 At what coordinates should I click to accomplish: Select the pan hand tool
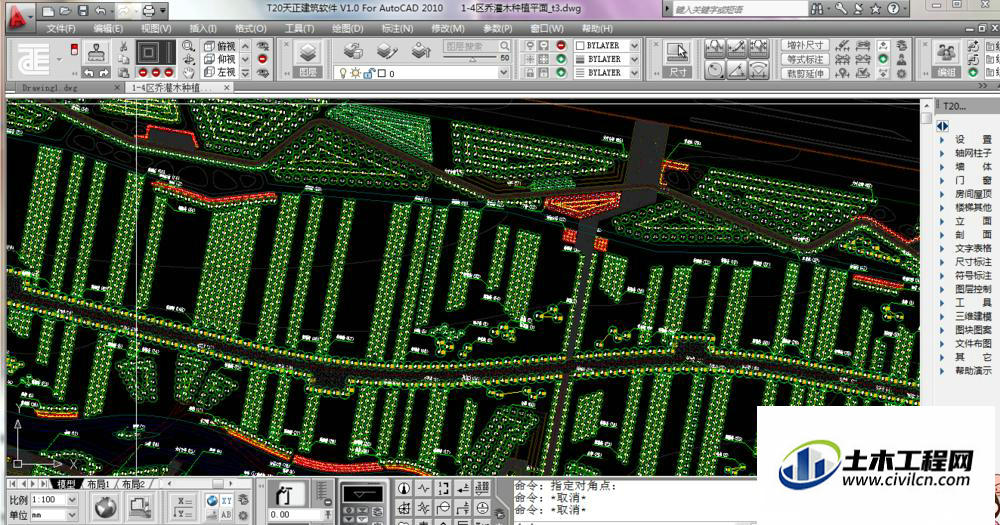coord(189,72)
